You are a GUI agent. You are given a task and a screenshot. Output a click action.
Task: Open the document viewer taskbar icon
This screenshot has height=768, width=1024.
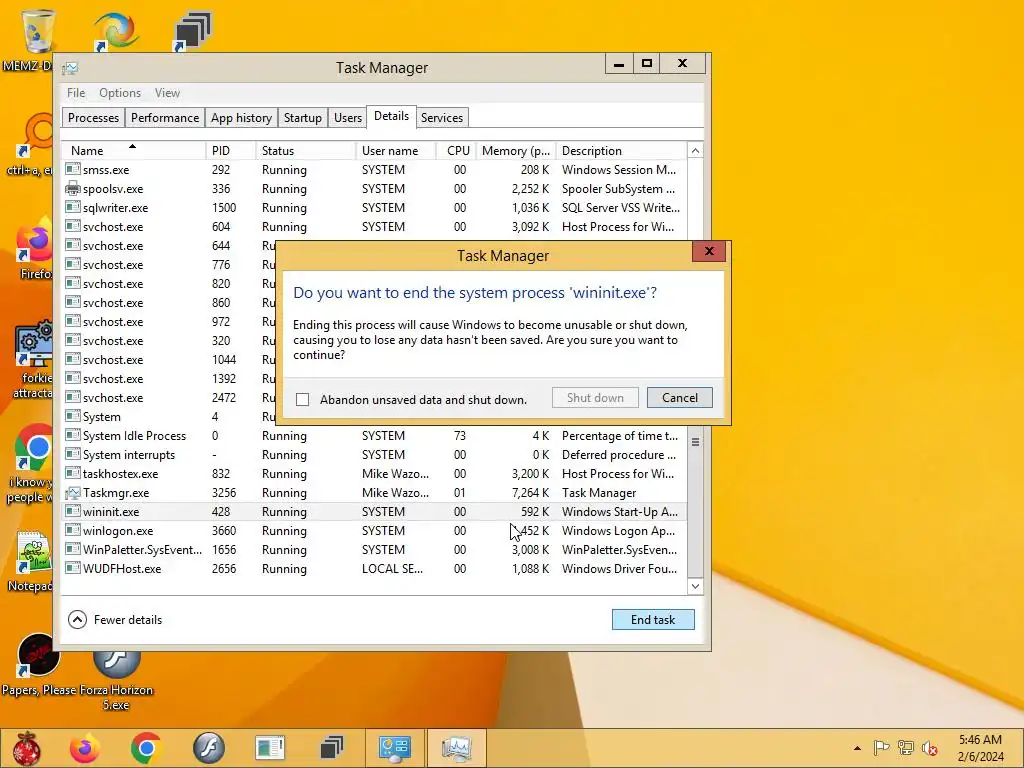(x=270, y=748)
